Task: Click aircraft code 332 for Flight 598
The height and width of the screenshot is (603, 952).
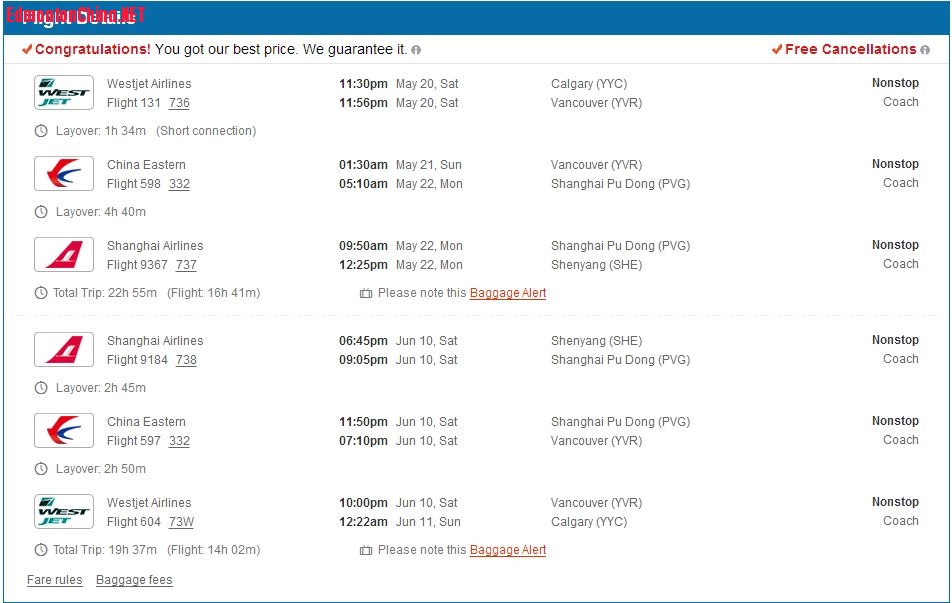Action: coord(179,184)
